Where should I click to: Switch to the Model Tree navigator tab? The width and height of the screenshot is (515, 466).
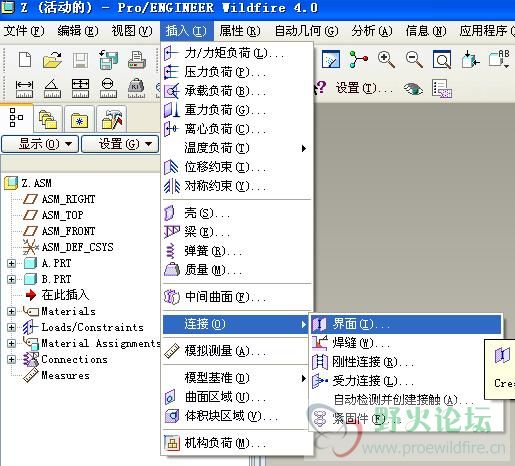[x=16, y=118]
